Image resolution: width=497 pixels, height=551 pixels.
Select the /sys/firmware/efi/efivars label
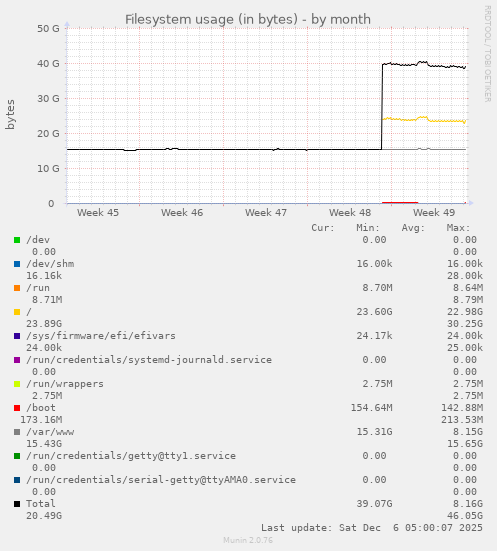point(101,336)
